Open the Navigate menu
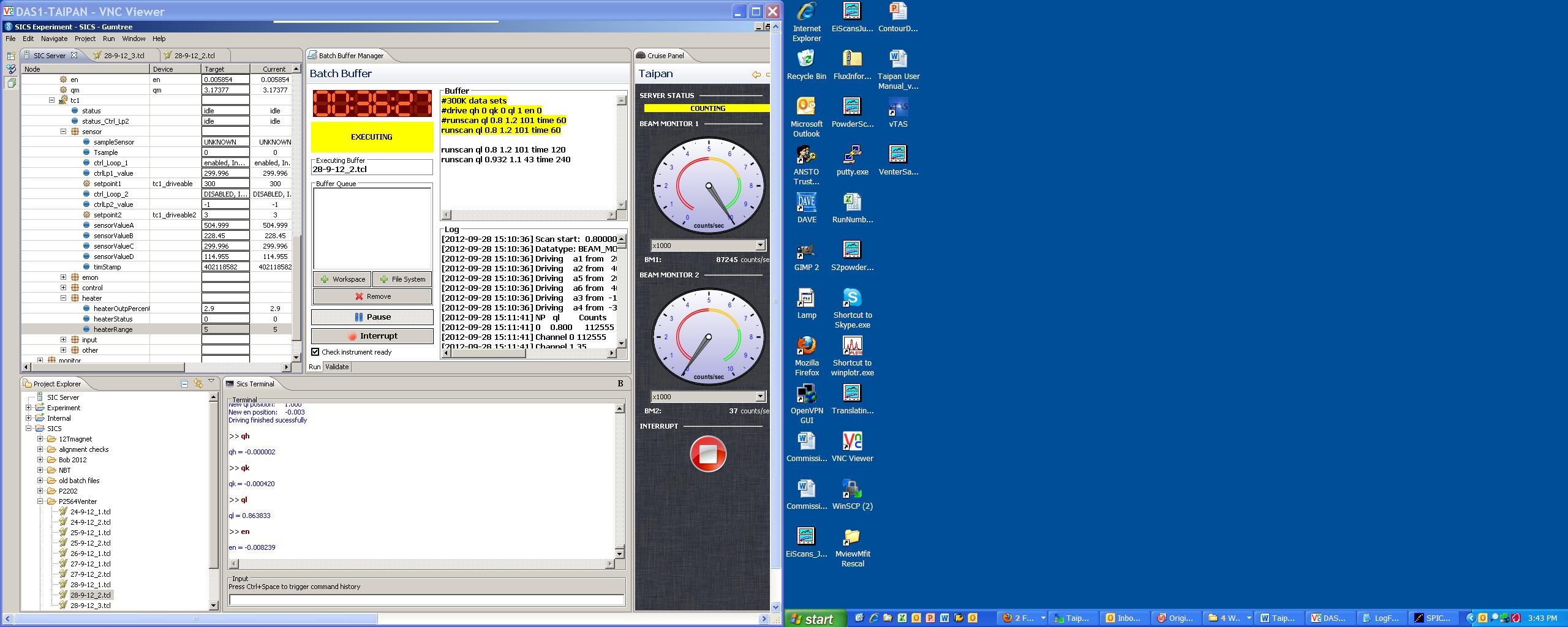 point(54,39)
